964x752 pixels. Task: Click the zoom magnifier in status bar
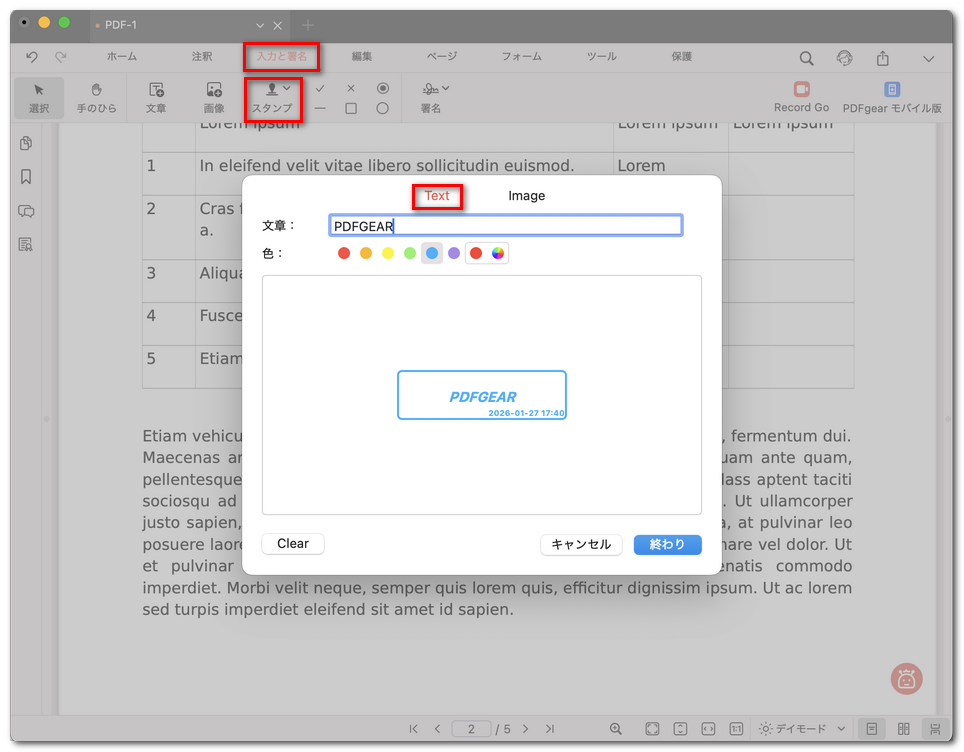tap(615, 729)
